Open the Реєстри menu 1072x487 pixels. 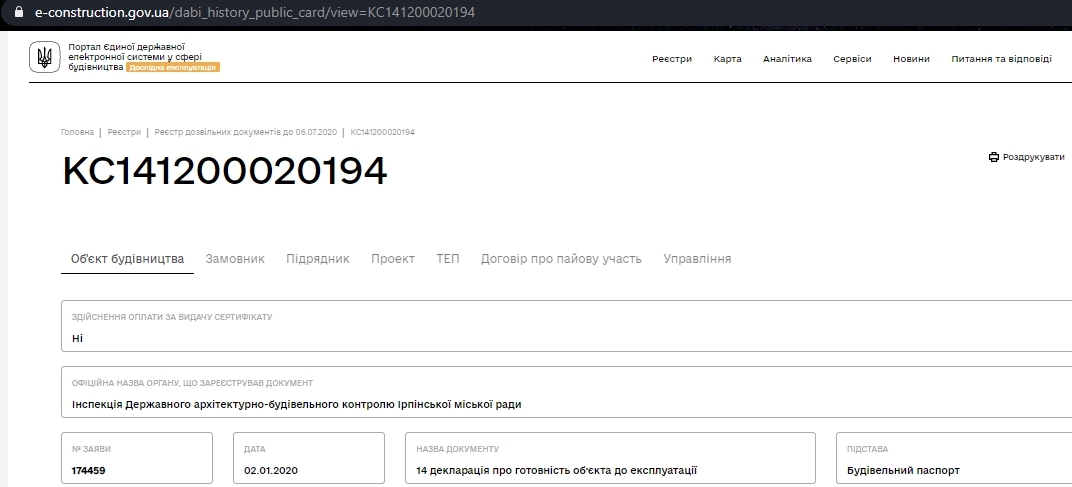[x=671, y=59]
